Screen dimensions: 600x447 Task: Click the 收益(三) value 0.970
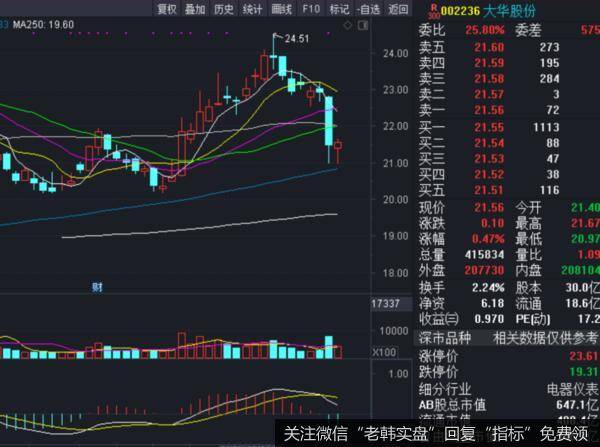point(489,319)
